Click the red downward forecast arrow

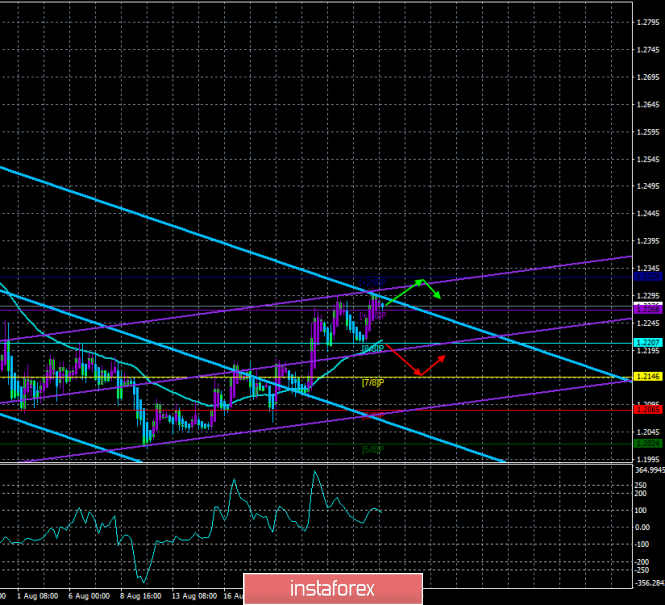[400, 360]
